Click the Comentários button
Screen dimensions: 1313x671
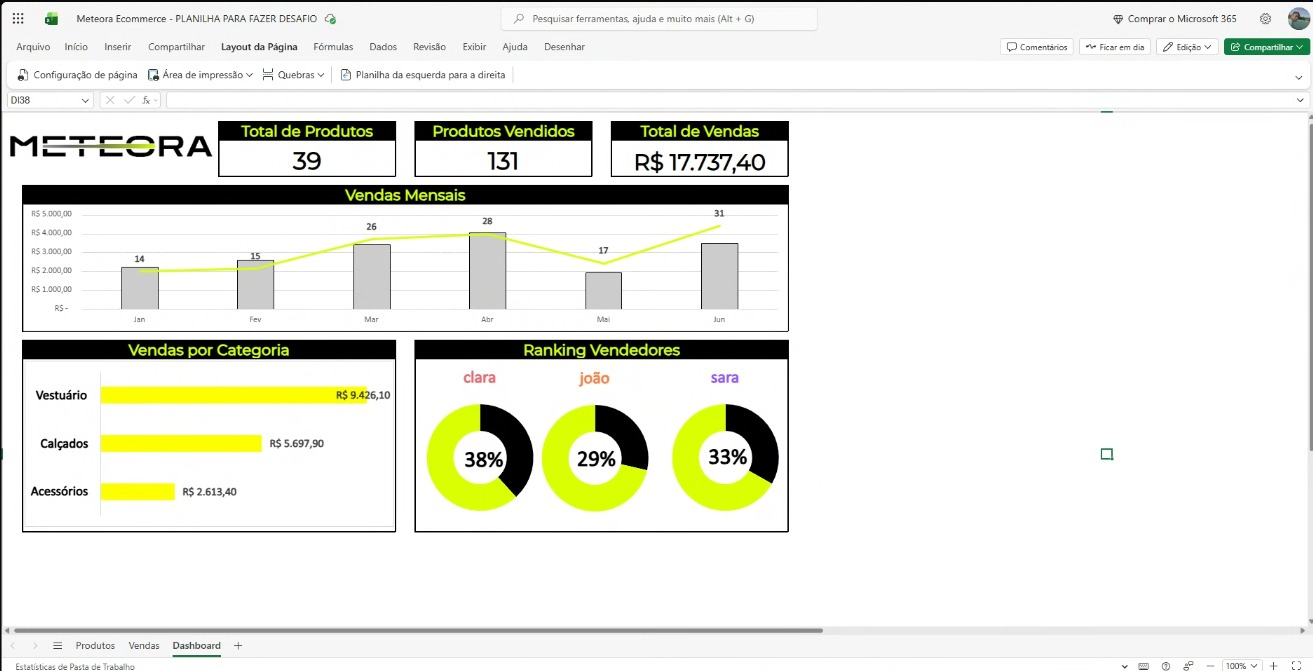1037,47
